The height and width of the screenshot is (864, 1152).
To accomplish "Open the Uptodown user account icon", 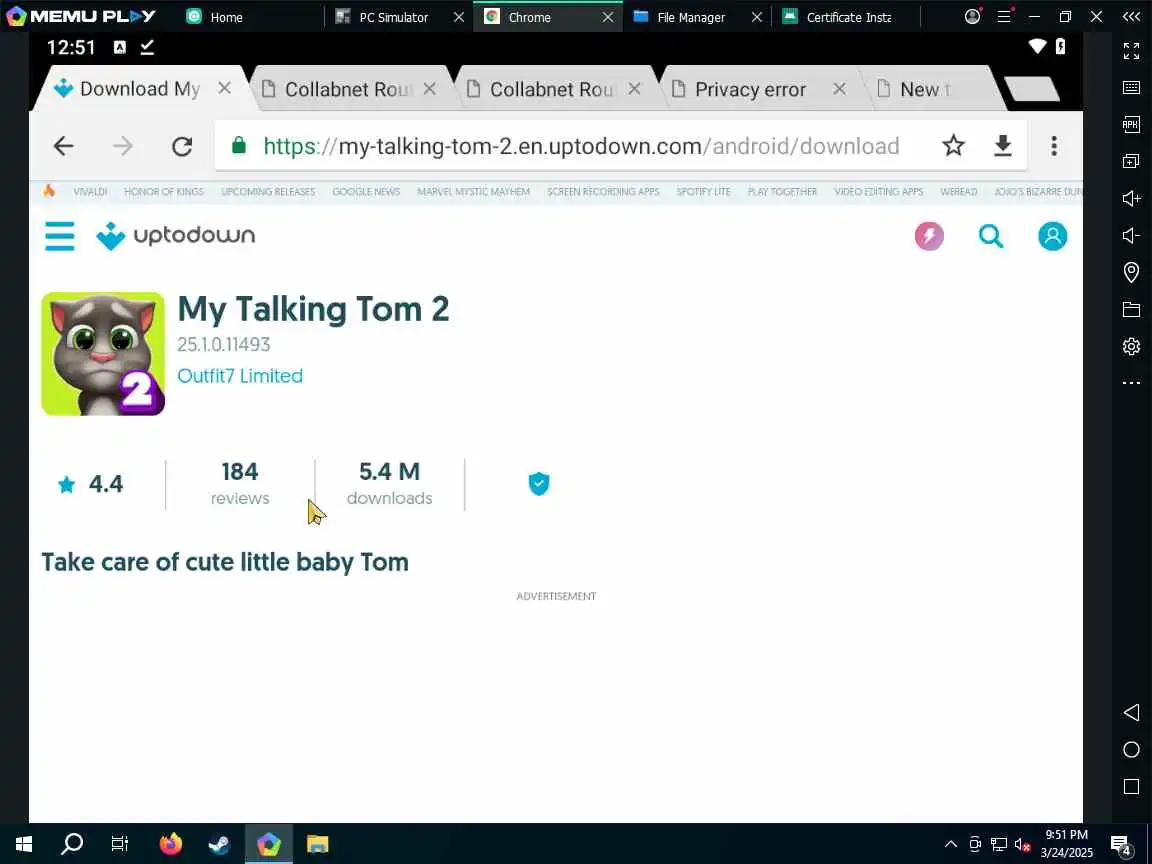I will (x=1052, y=236).
